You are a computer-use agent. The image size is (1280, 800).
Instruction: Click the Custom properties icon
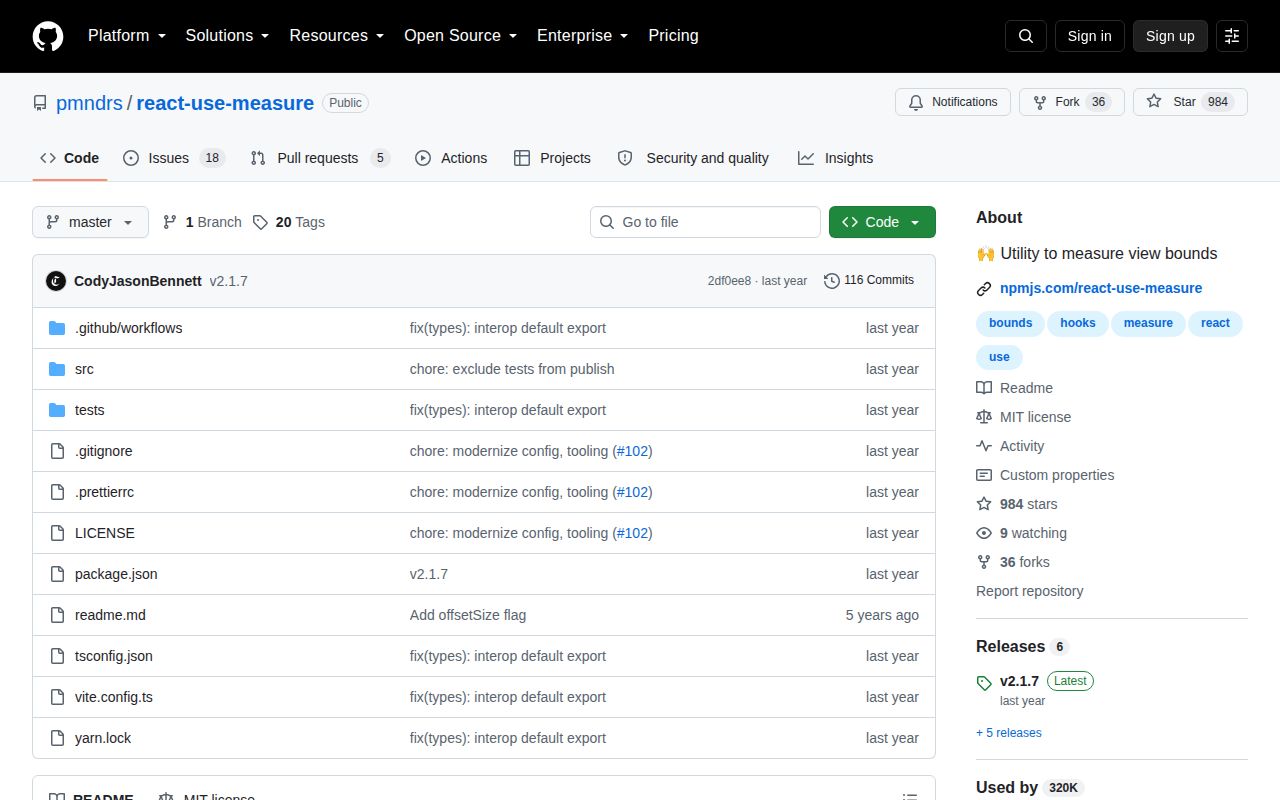984,475
